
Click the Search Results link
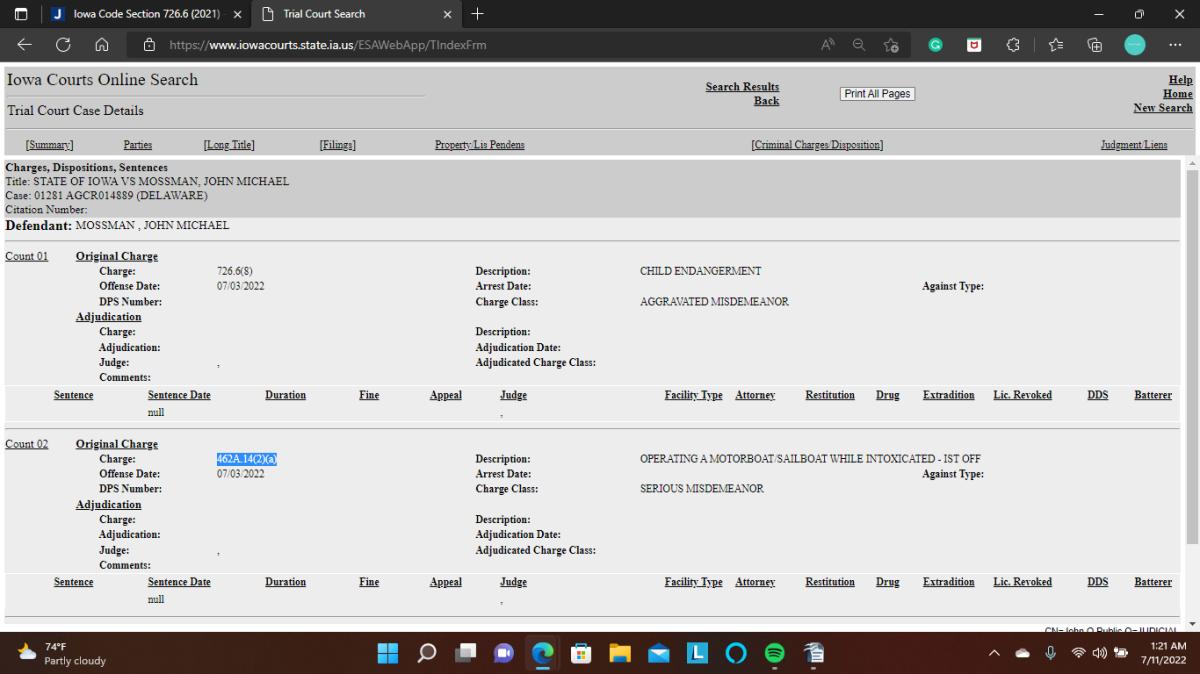742,87
